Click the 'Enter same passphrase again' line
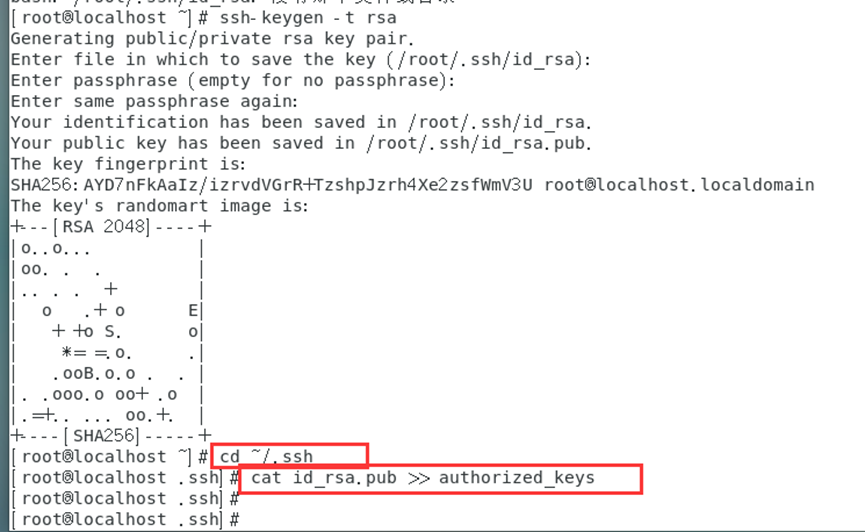The width and height of the screenshot is (865, 532). [154, 102]
